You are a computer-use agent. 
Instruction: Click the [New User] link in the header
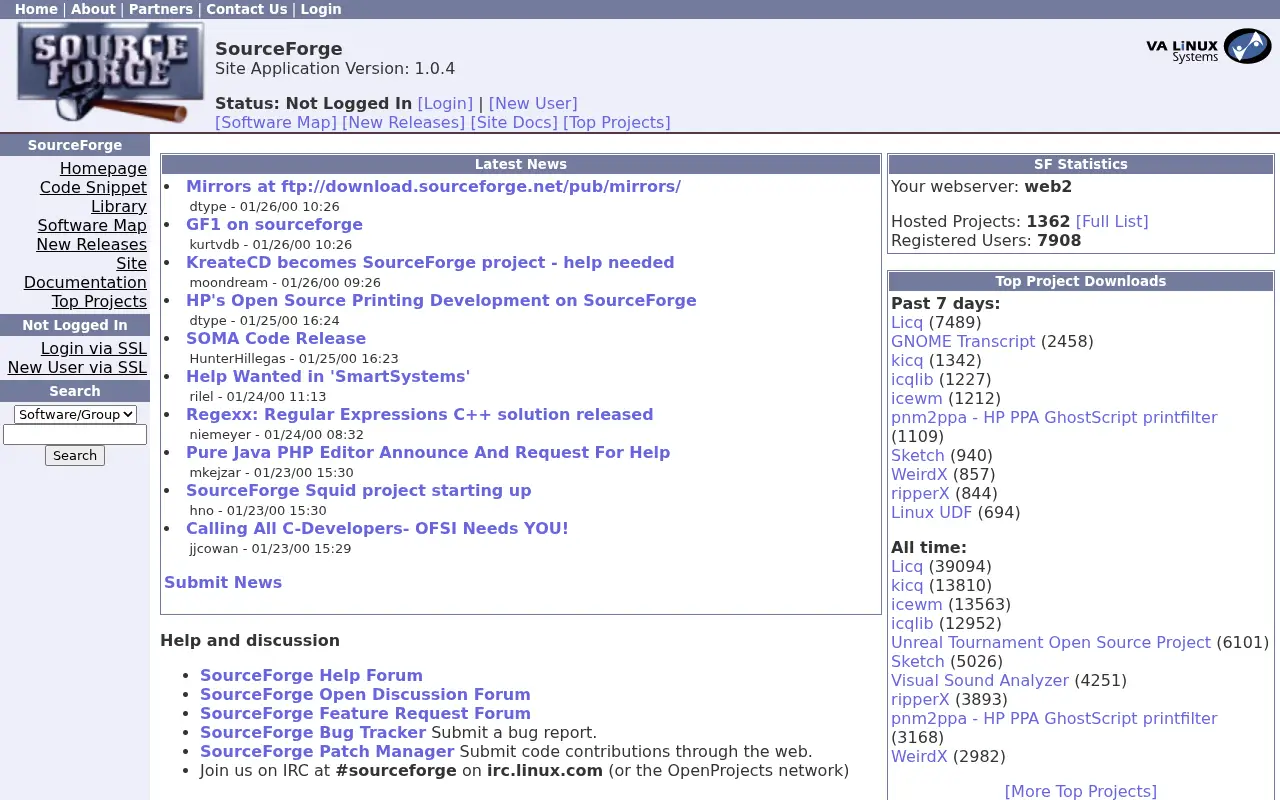pyautogui.click(x=533, y=103)
